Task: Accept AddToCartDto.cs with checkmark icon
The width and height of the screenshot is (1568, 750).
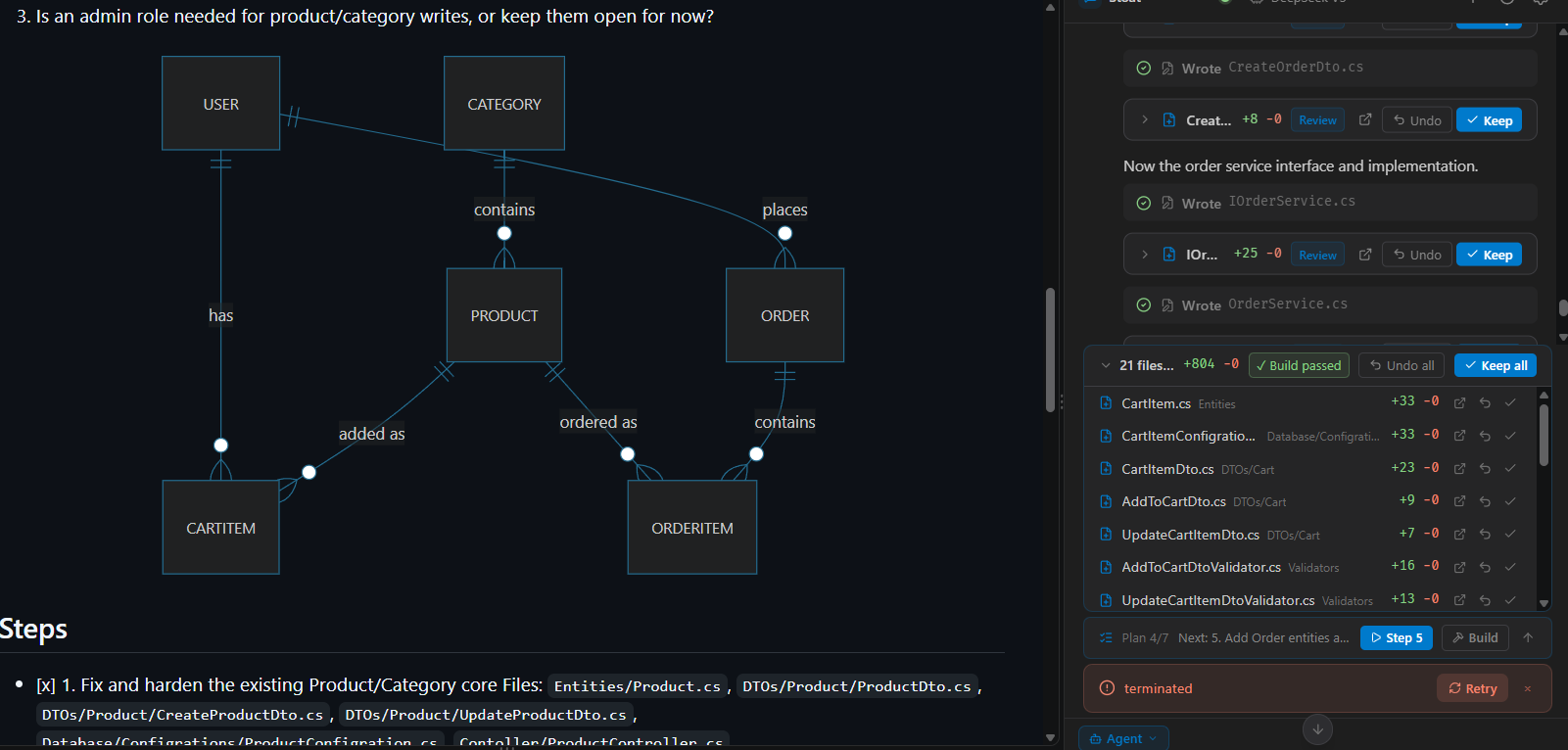Action: (1510, 501)
